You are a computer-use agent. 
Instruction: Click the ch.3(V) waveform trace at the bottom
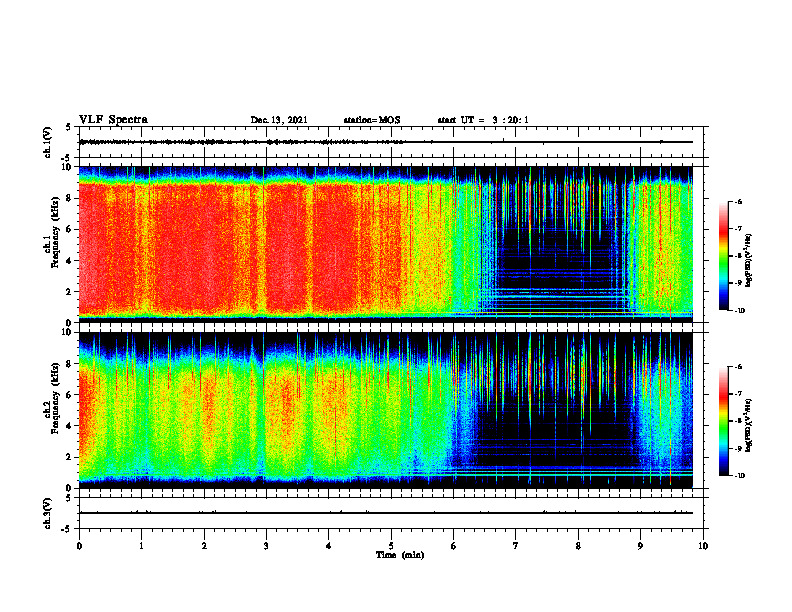click(x=386, y=513)
